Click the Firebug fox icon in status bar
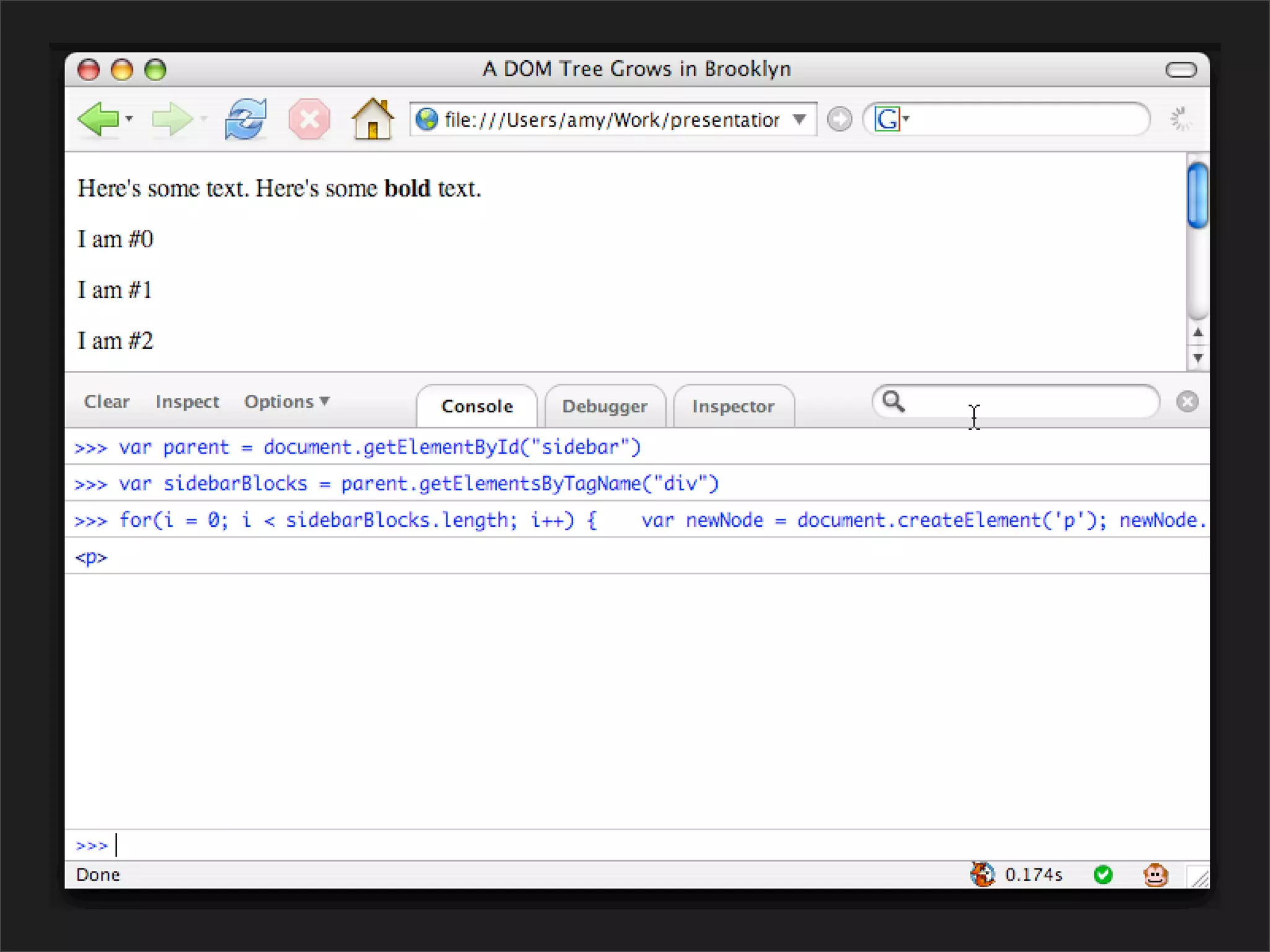 click(982, 875)
